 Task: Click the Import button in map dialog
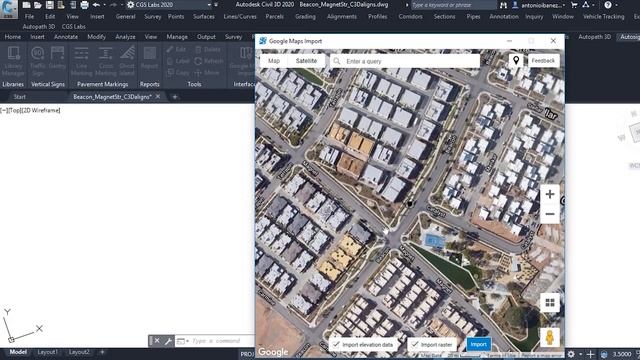(478, 344)
